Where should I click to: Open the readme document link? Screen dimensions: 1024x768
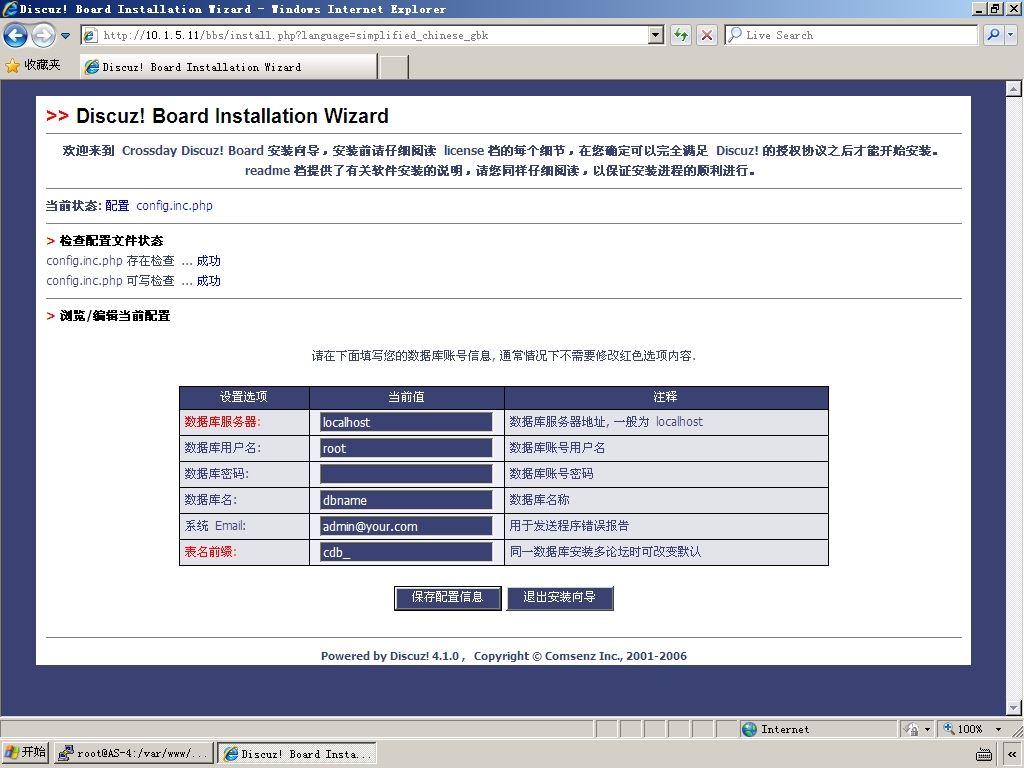(x=267, y=171)
